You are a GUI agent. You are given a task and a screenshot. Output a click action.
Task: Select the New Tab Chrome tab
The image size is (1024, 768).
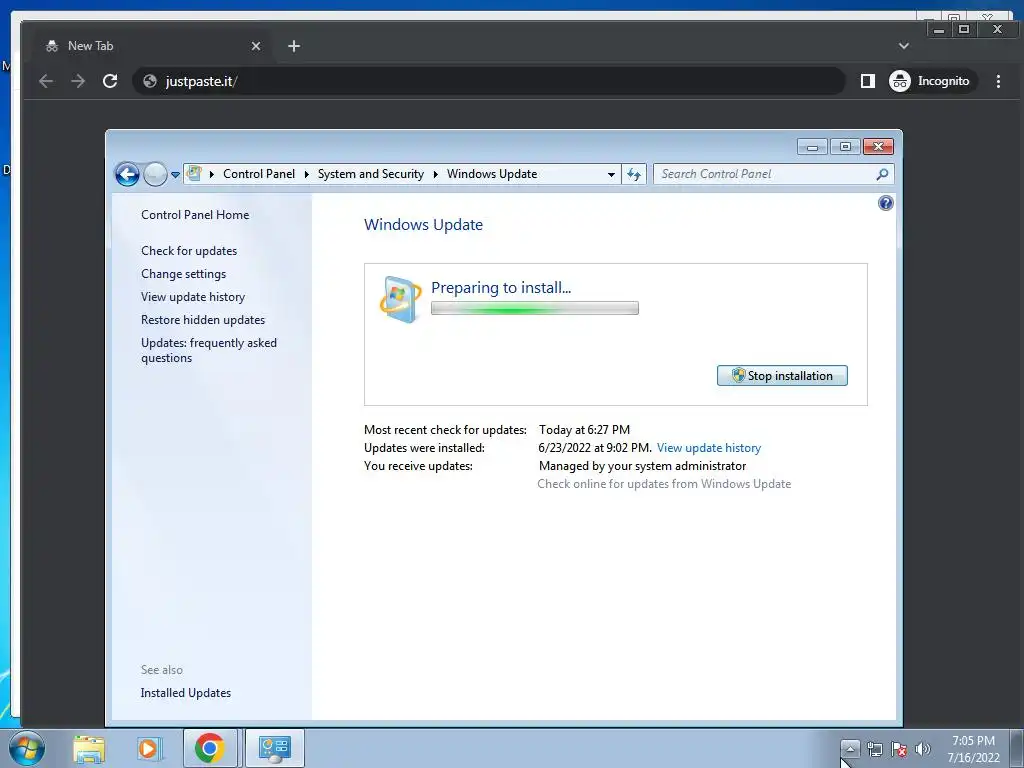pos(150,46)
